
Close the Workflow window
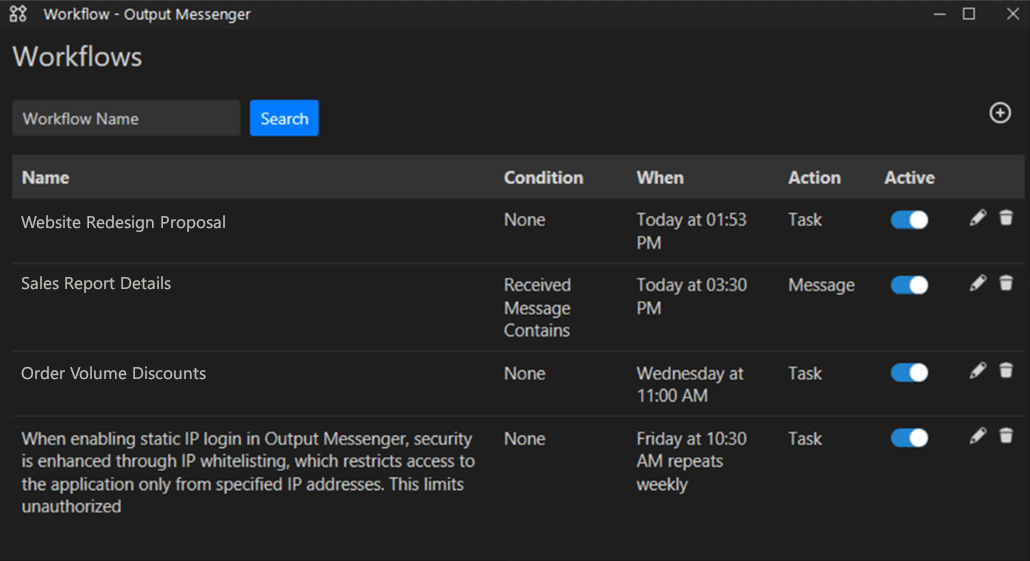pos(1012,14)
